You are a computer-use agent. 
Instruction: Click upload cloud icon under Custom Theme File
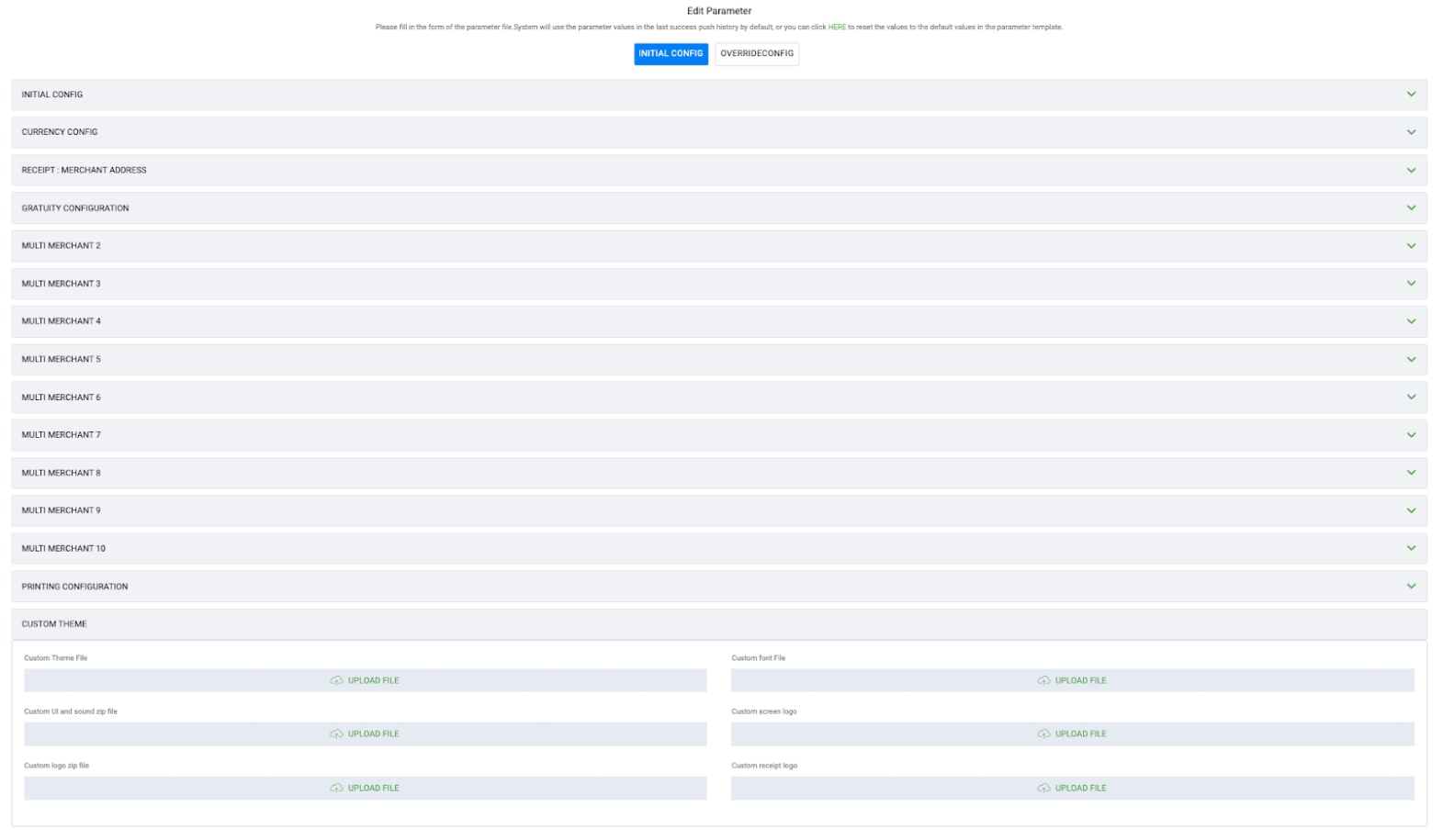click(x=336, y=680)
